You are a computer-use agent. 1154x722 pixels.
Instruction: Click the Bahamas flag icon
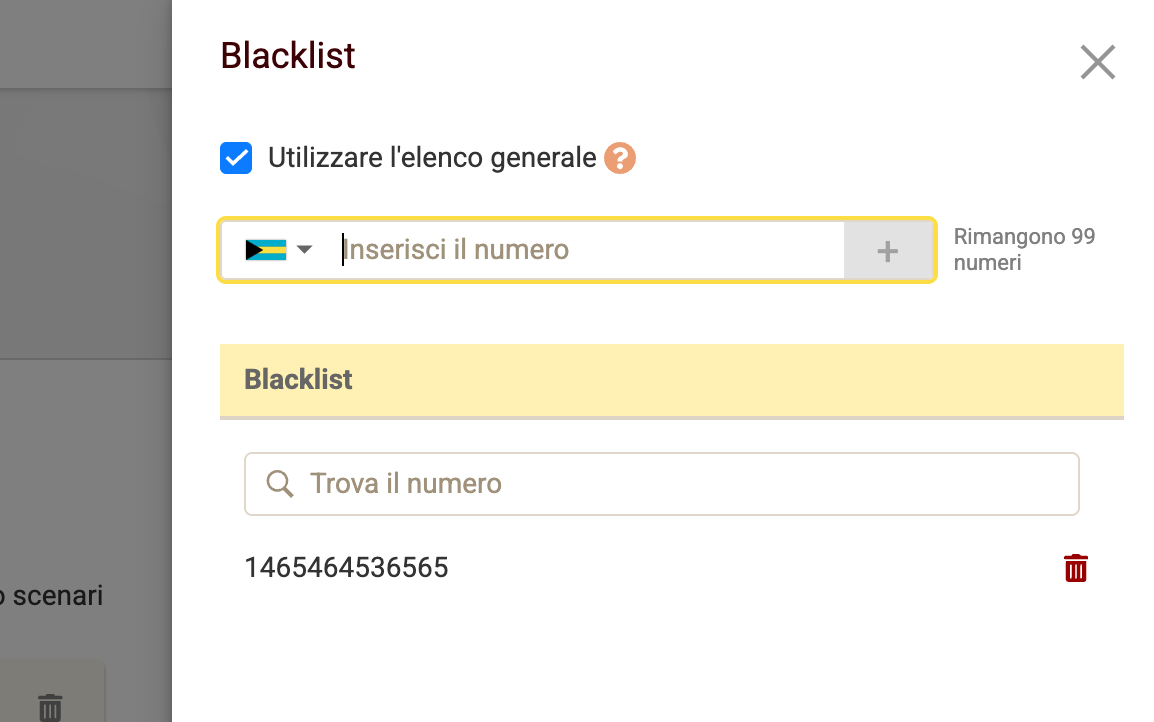coord(268,249)
